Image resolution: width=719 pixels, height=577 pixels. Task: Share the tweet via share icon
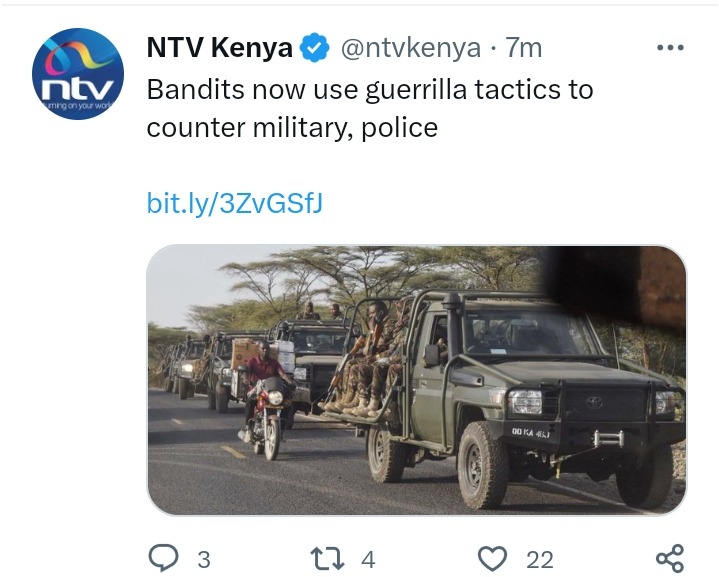pyautogui.click(x=669, y=558)
